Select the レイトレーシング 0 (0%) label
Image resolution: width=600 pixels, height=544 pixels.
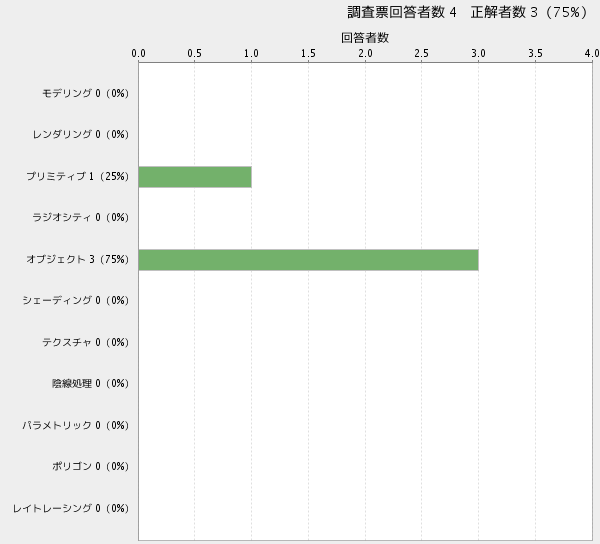(71, 509)
